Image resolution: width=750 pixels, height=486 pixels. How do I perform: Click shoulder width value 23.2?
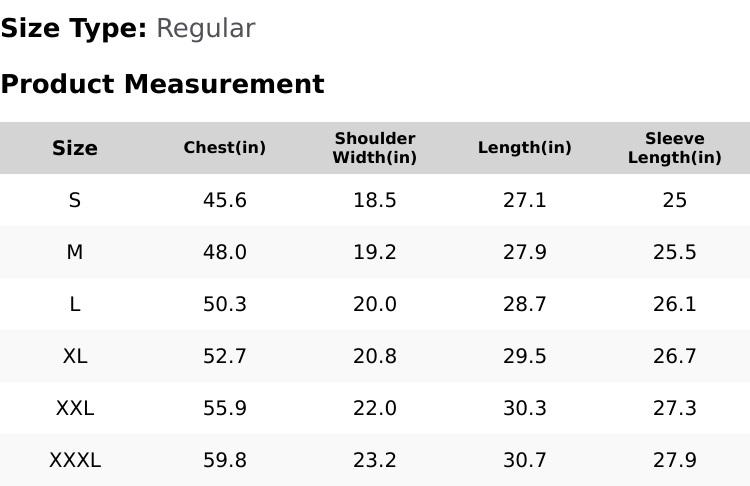tap(375, 460)
